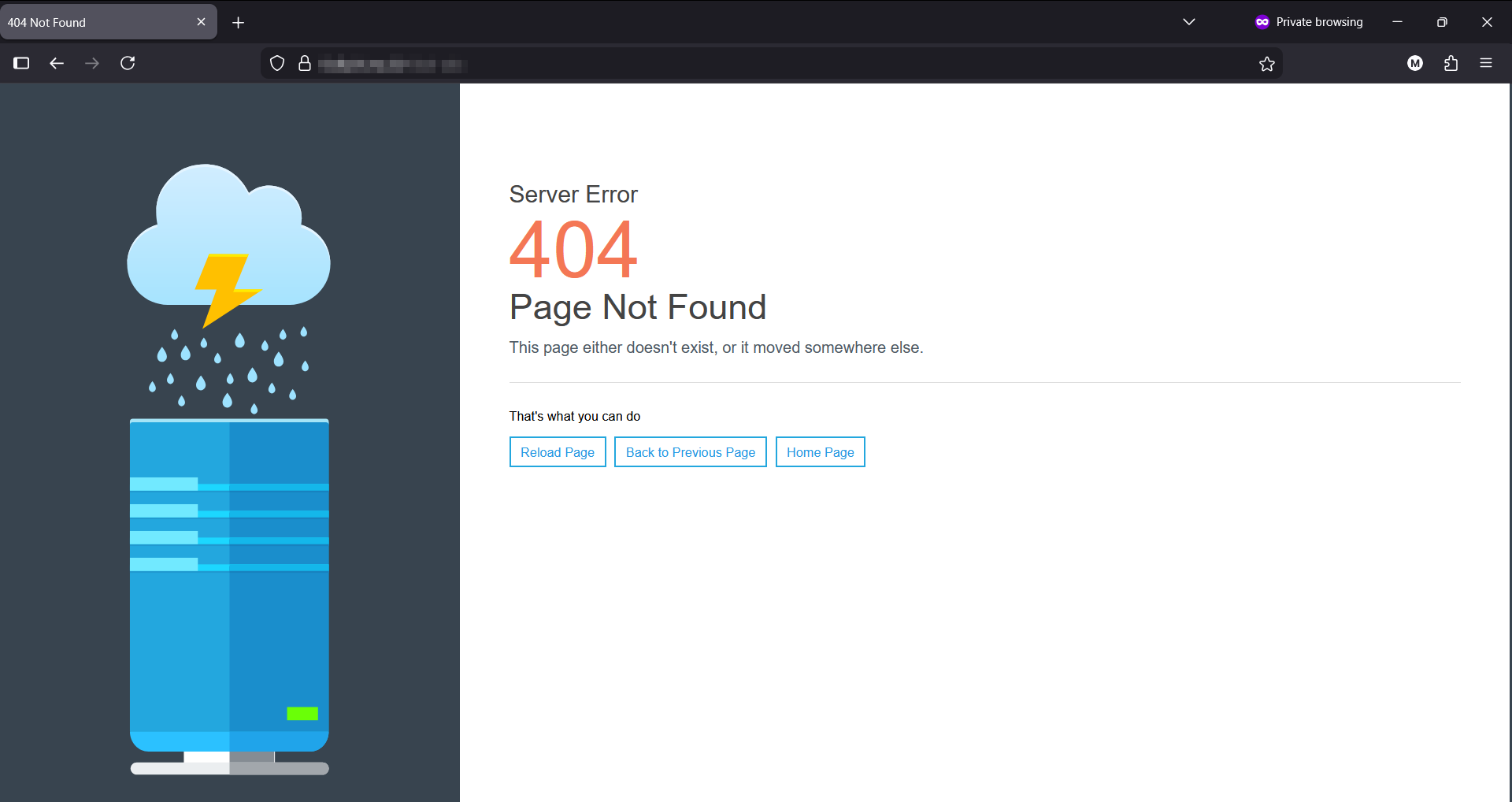
Task: Click Back to Previous Page
Action: click(x=690, y=451)
